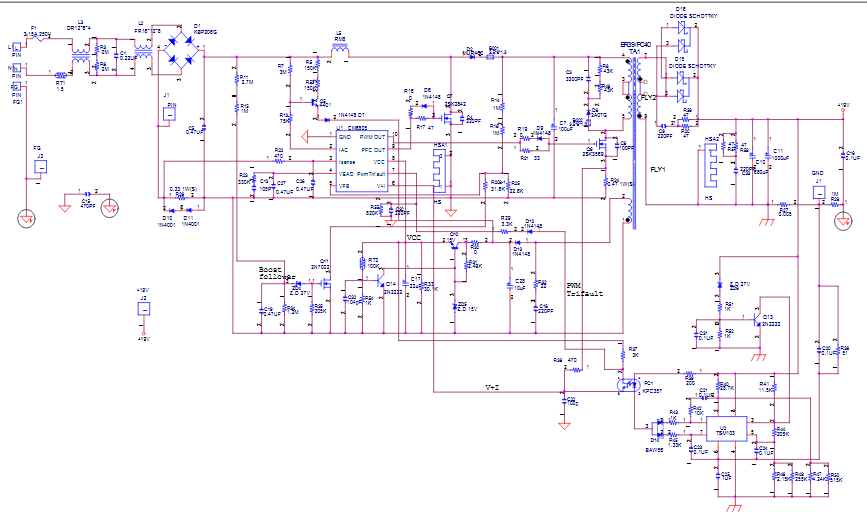
Task: Select the D15 Schottky diode pair
Action: tap(683, 86)
